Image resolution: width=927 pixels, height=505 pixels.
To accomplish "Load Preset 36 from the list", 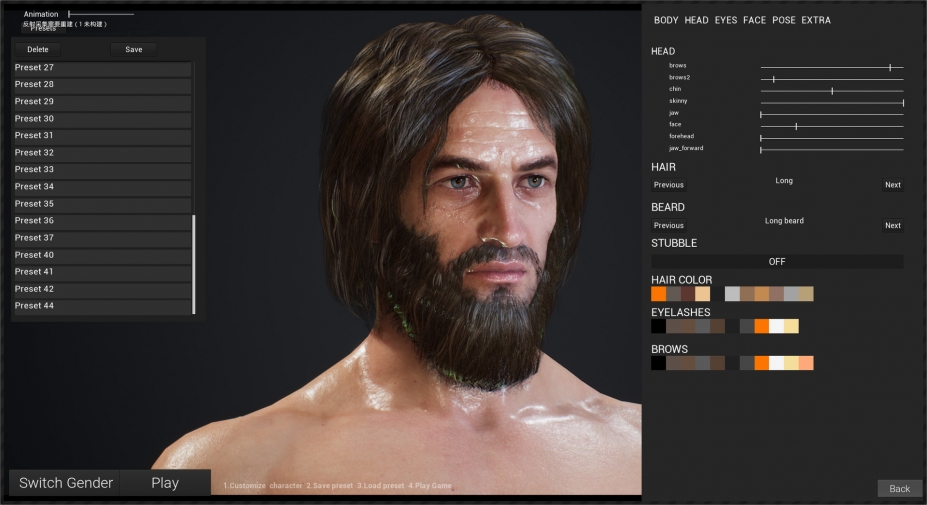I will point(101,221).
